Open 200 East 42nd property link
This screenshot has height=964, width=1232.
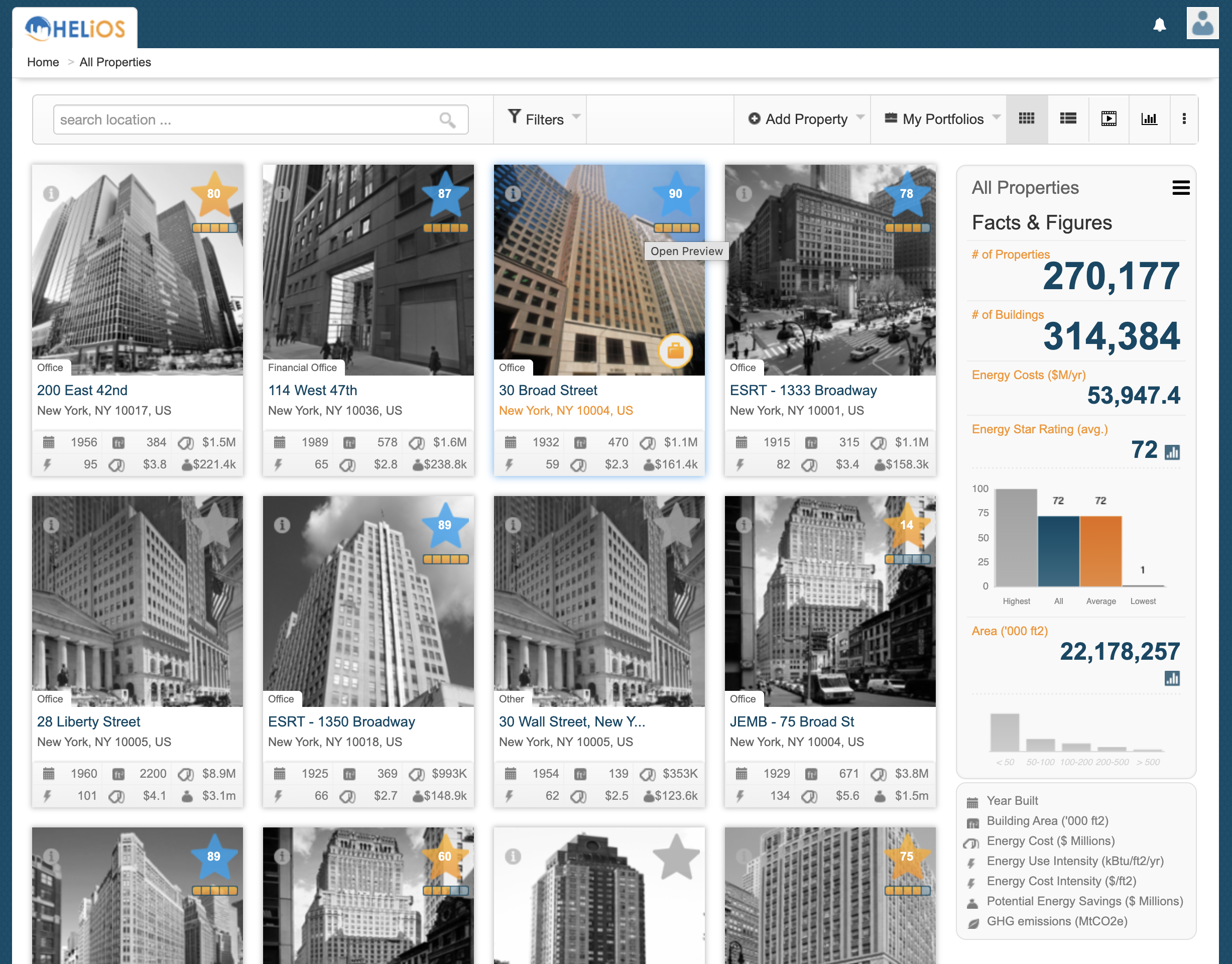click(x=82, y=390)
